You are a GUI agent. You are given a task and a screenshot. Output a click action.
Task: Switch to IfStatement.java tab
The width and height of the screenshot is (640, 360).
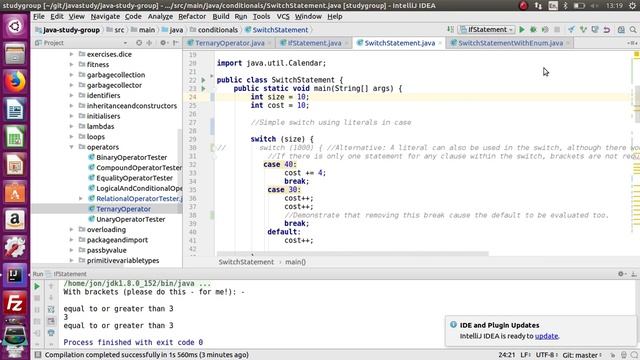(x=314, y=43)
